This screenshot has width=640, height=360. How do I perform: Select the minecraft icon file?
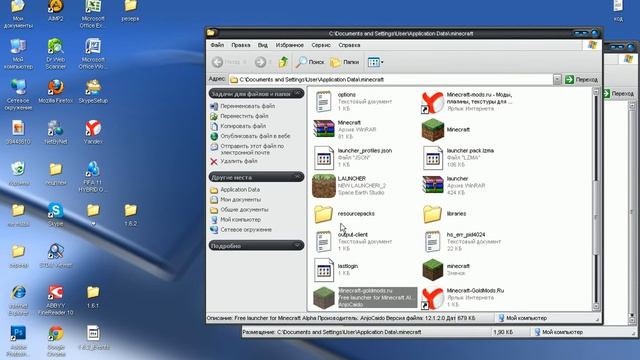(433, 270)
